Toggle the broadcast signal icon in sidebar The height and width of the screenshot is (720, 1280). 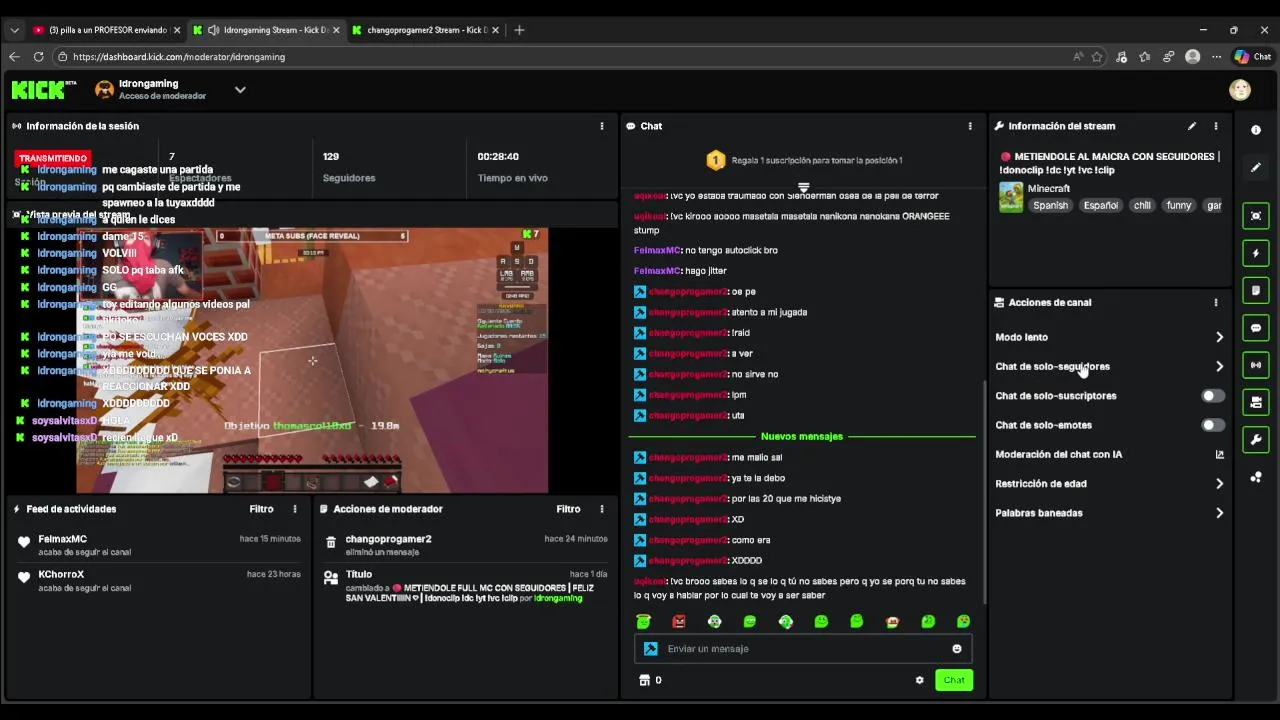1256,365
